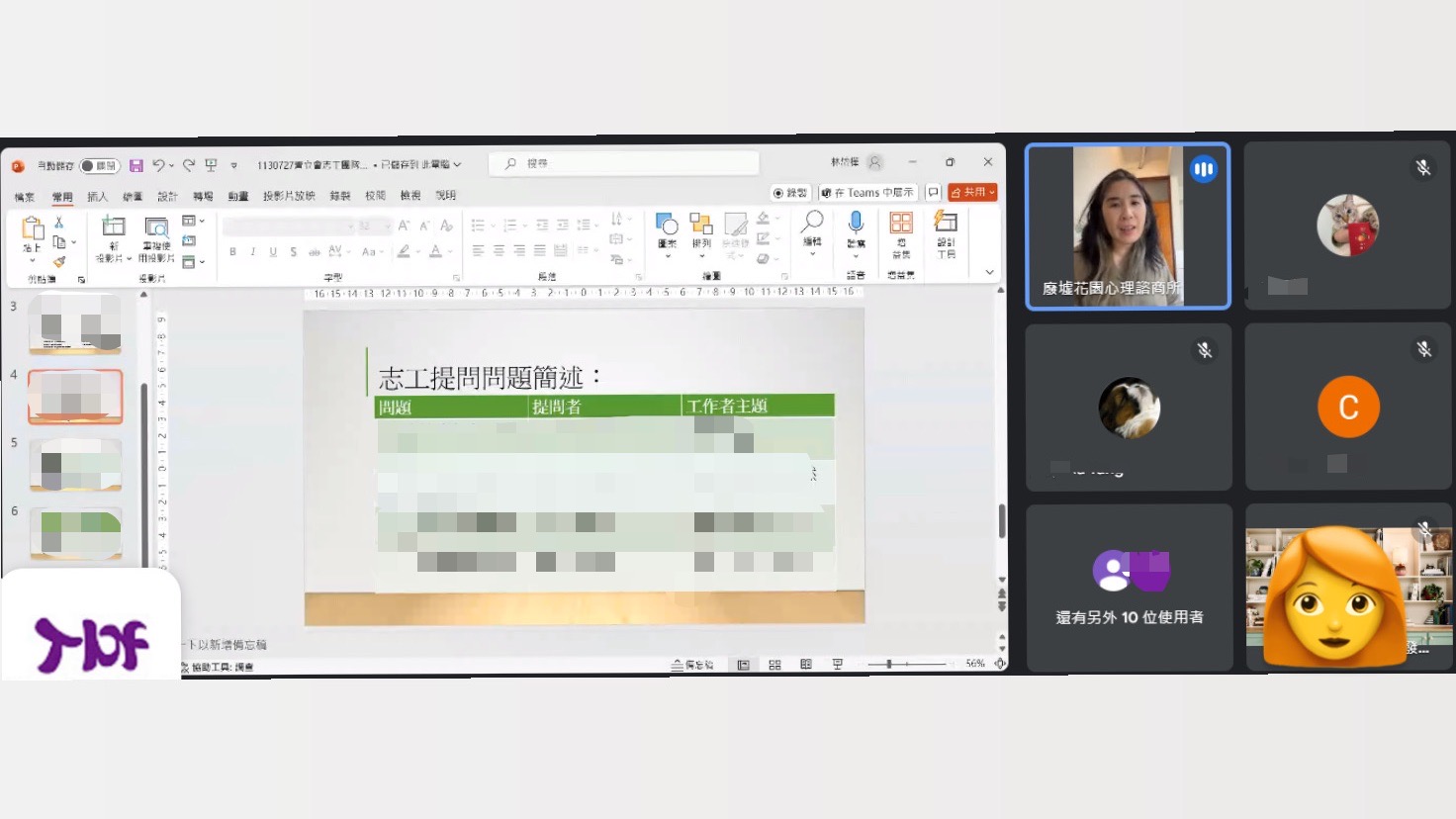This screenshot has height=819, width=1456.
Task: Adjust the zoom slider in status bar
Action: (889, 664)
